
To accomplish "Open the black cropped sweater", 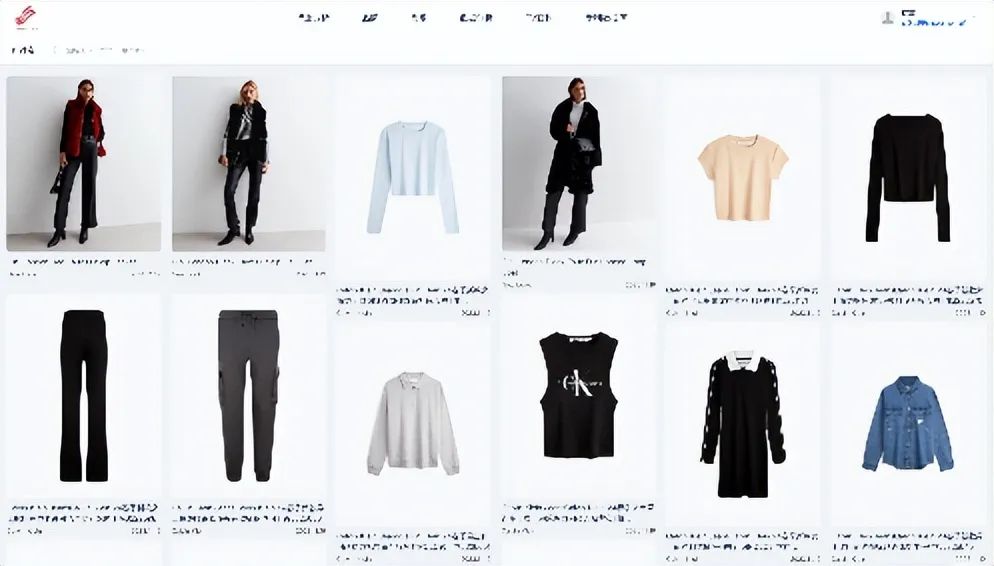I will click(908, 177).
